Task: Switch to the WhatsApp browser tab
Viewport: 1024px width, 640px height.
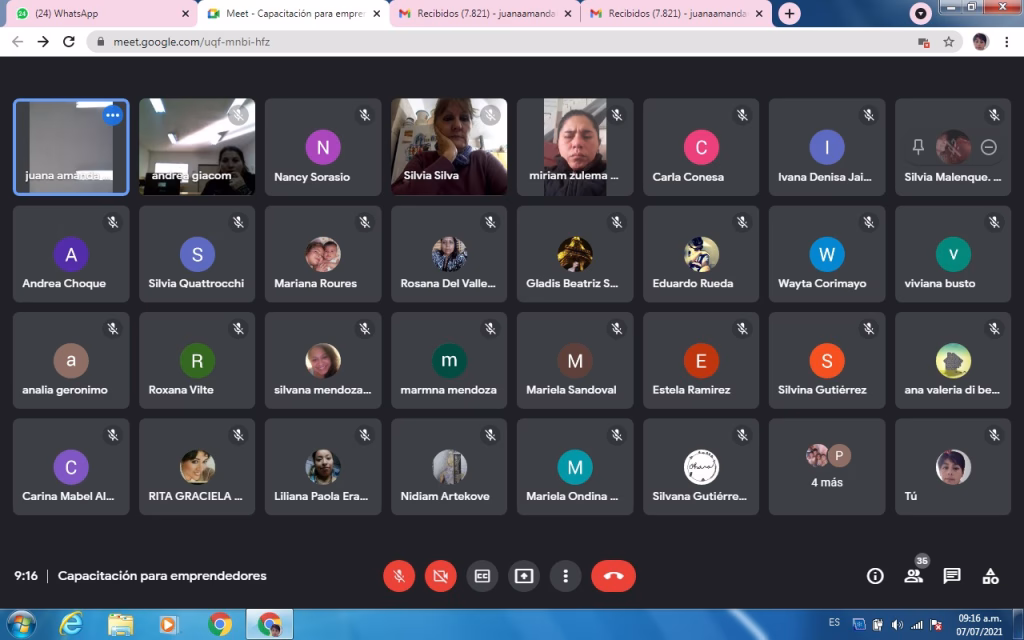Action: pyautogui.click(x=98, y=14)
